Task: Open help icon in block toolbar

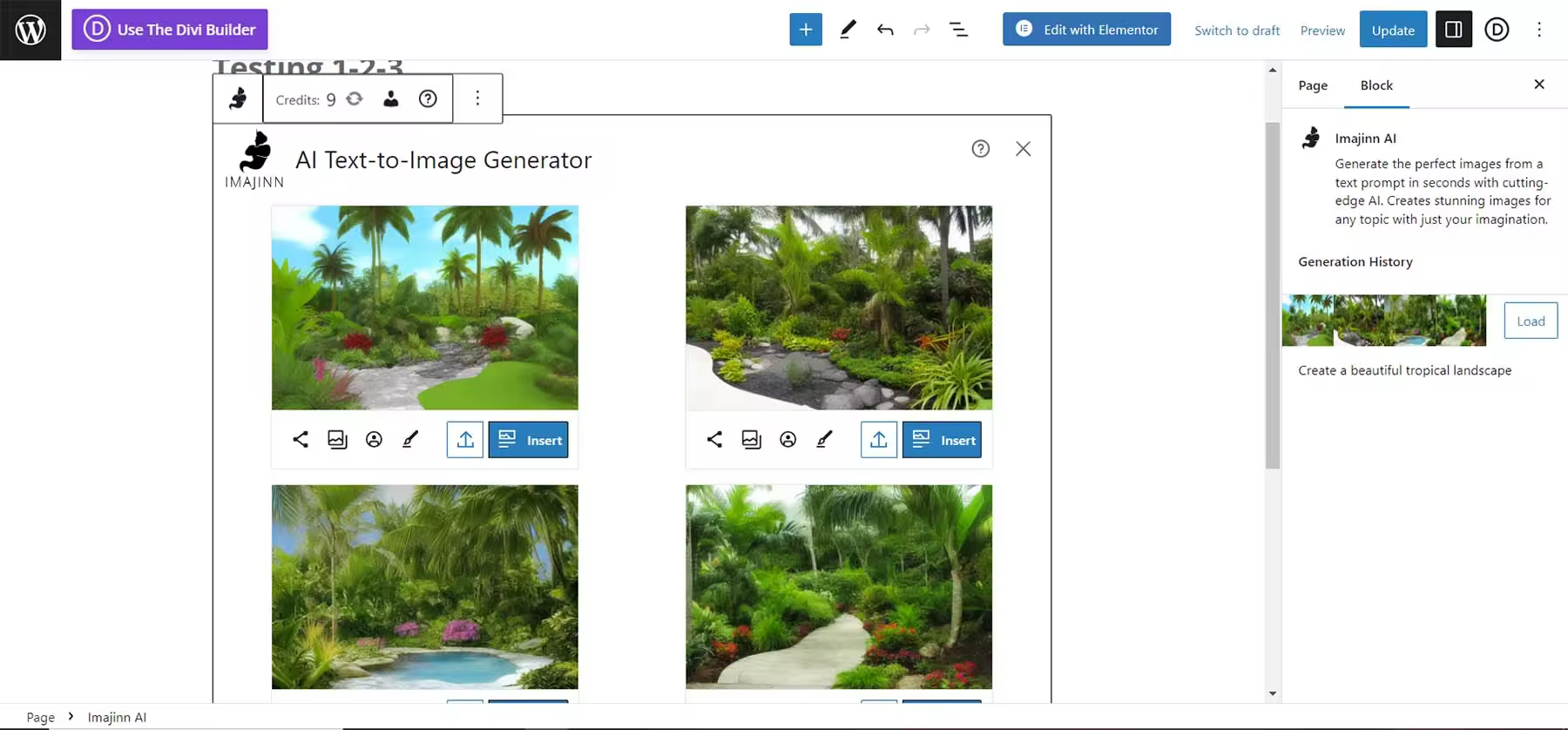Action: click(x=428, y=98)
